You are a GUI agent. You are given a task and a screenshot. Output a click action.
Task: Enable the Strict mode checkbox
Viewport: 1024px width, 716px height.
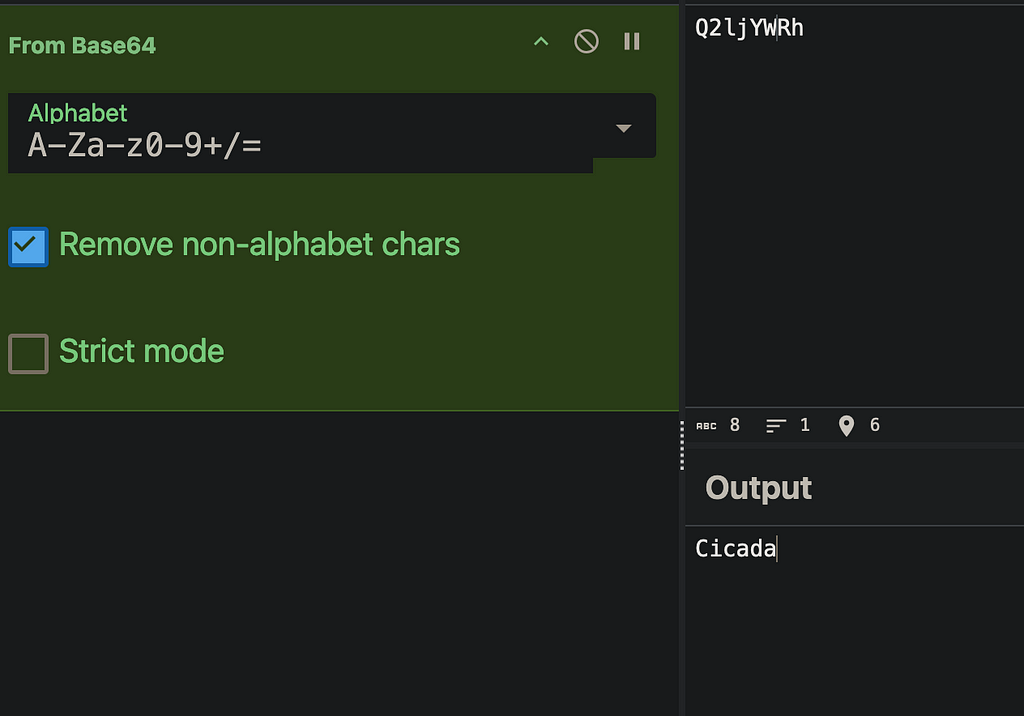pyautogui.click(x=28, y=353)
